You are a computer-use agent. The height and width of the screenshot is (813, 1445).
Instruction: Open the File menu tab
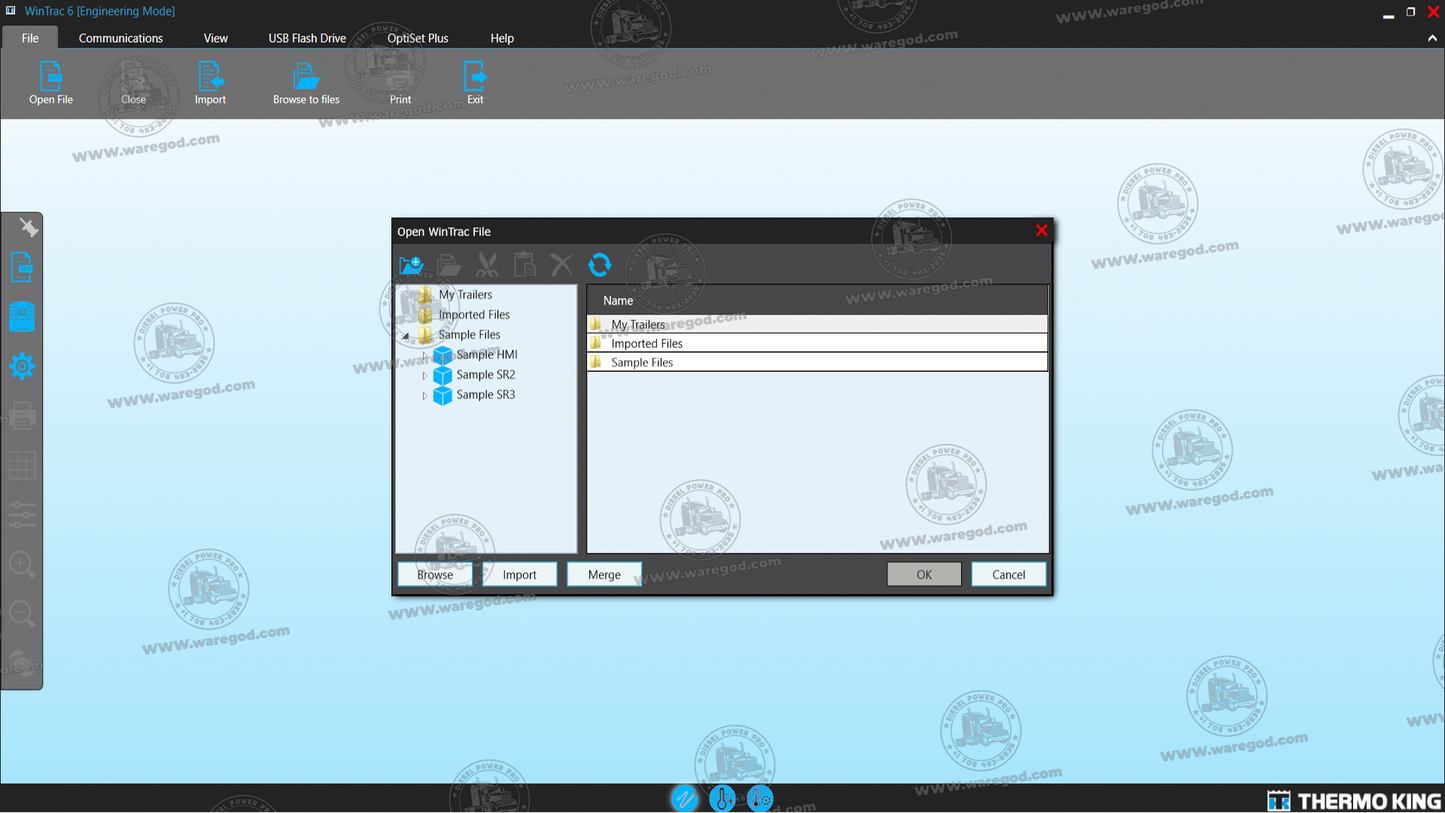[x=30, y=38]
